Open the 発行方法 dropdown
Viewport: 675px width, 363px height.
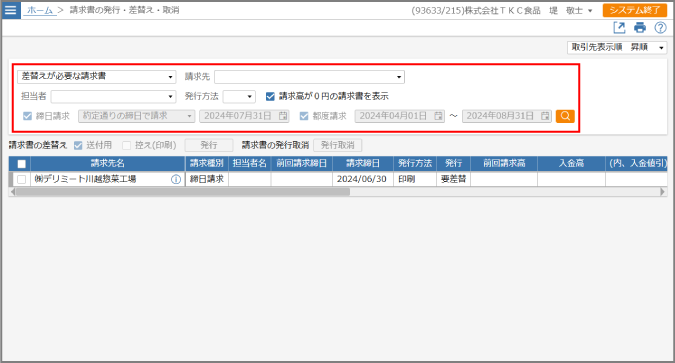click(x=239, y=96)
